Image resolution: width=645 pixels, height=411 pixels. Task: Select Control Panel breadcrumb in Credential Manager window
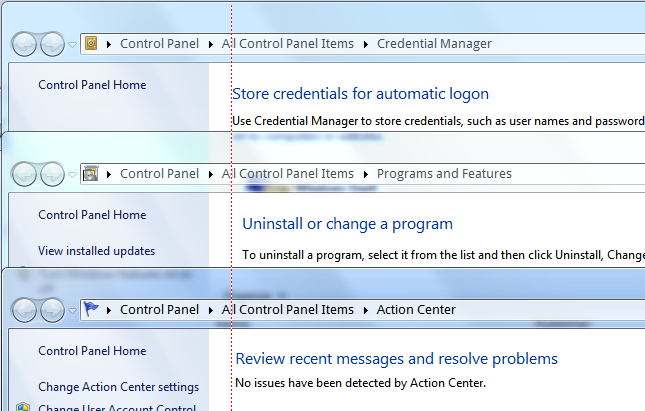click(159, 44)
